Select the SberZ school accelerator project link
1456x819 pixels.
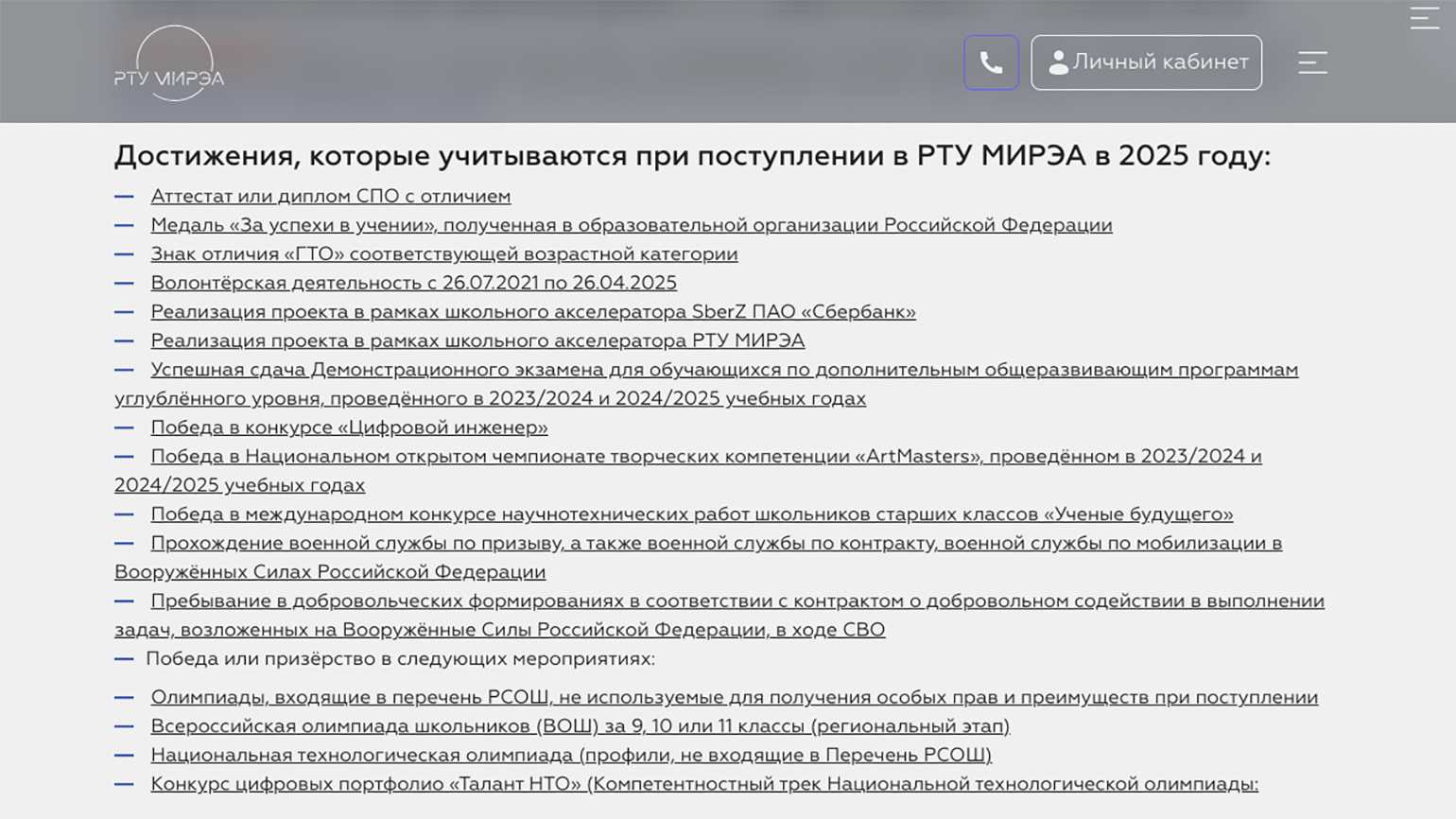pos(532,312)
